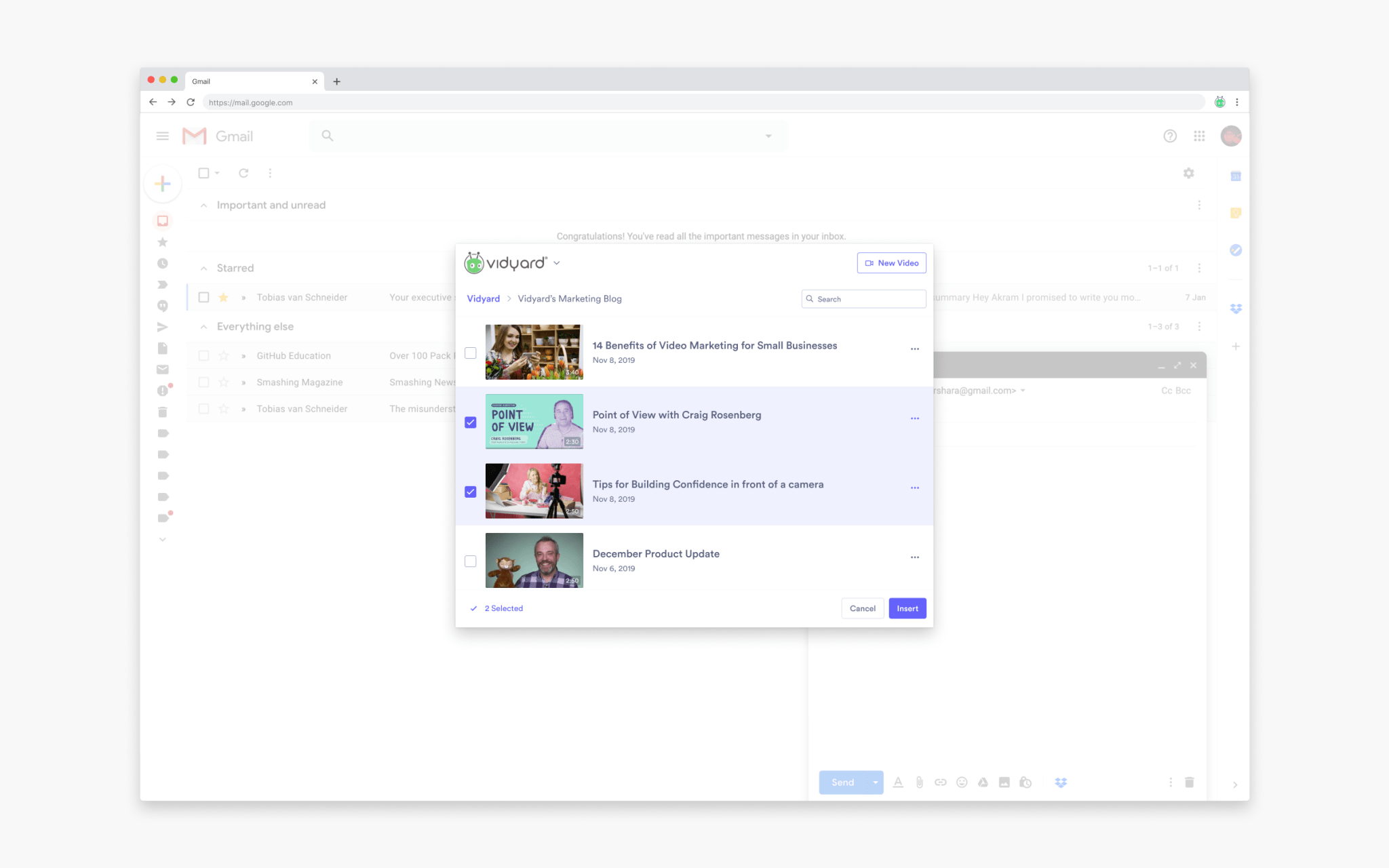
Task: Open more options for 14 Benefits video
Action: [x=914, y=349]
